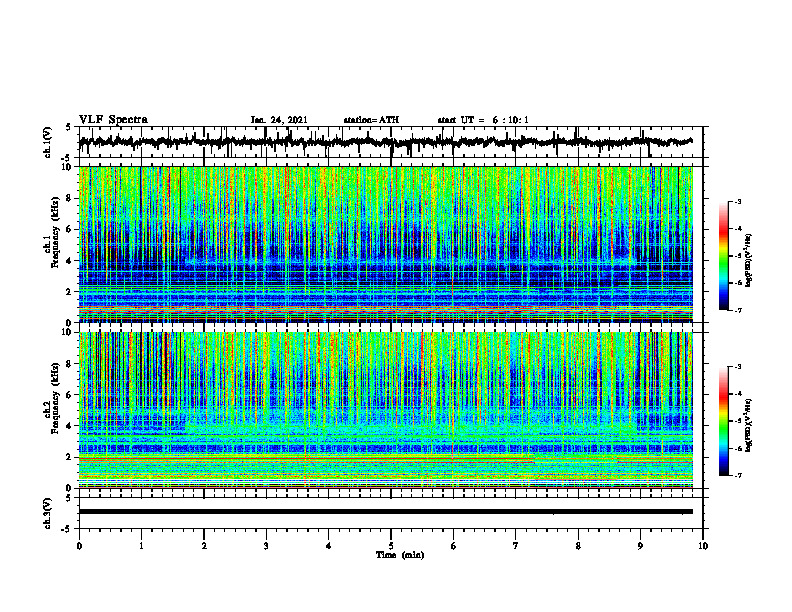Click the "2" tick on the time axis
The image size is (792, 612).
click(204, 546)
